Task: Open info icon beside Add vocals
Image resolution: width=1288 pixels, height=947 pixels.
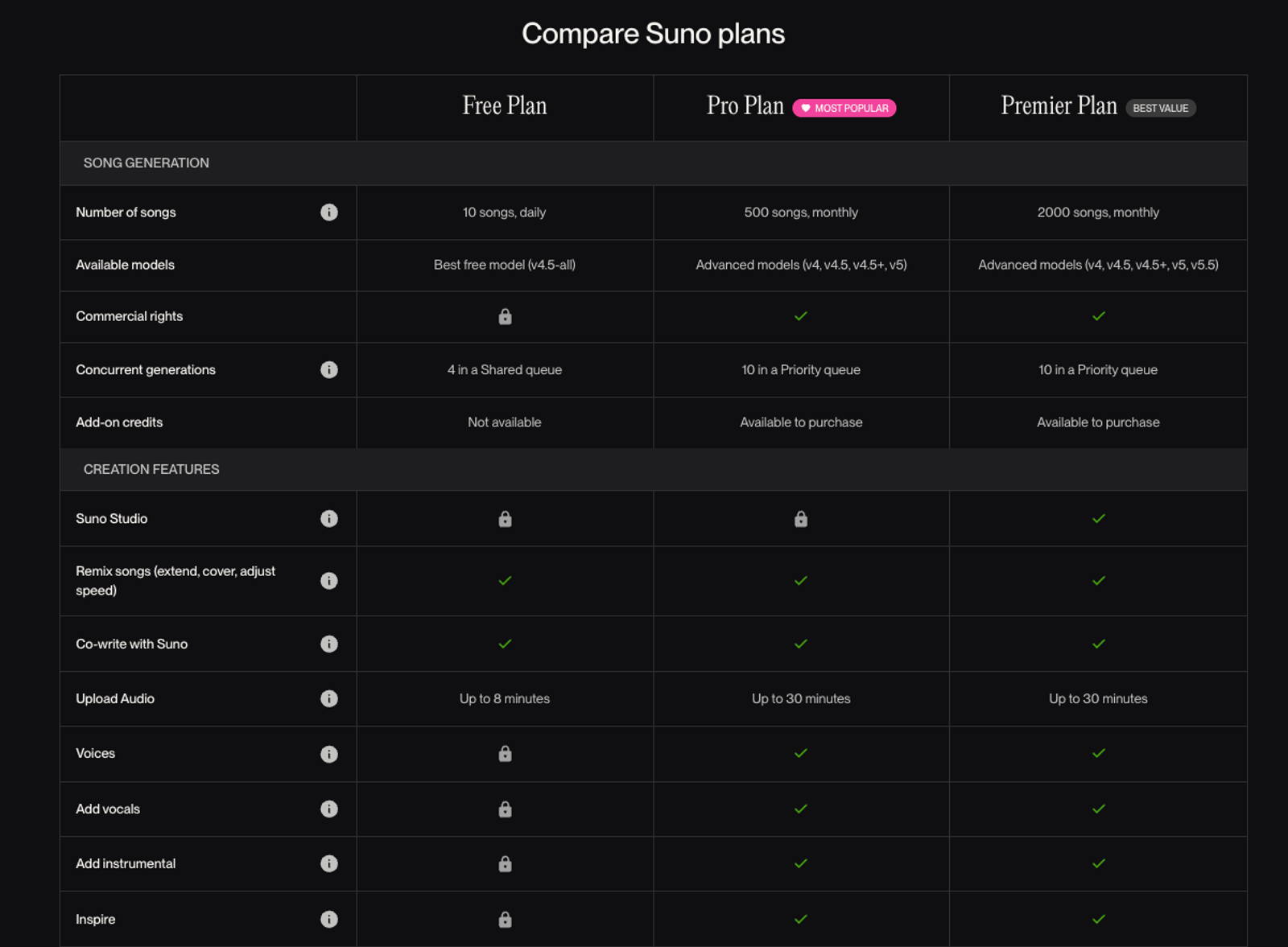Action: tap(329, 809)
